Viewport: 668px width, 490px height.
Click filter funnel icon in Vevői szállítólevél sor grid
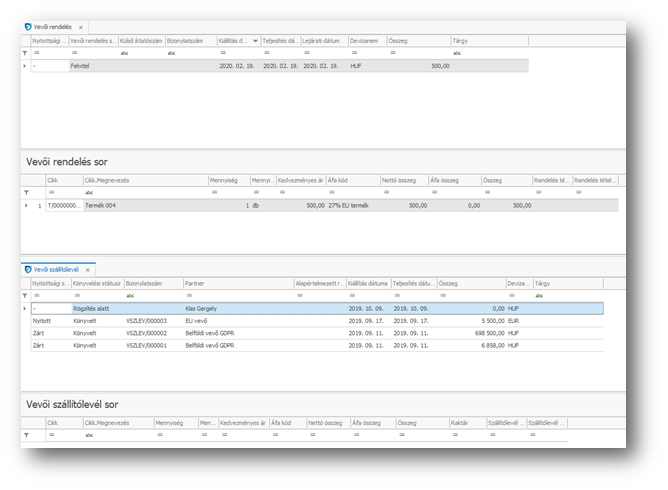pyautogui.click(x=26, y=435)
